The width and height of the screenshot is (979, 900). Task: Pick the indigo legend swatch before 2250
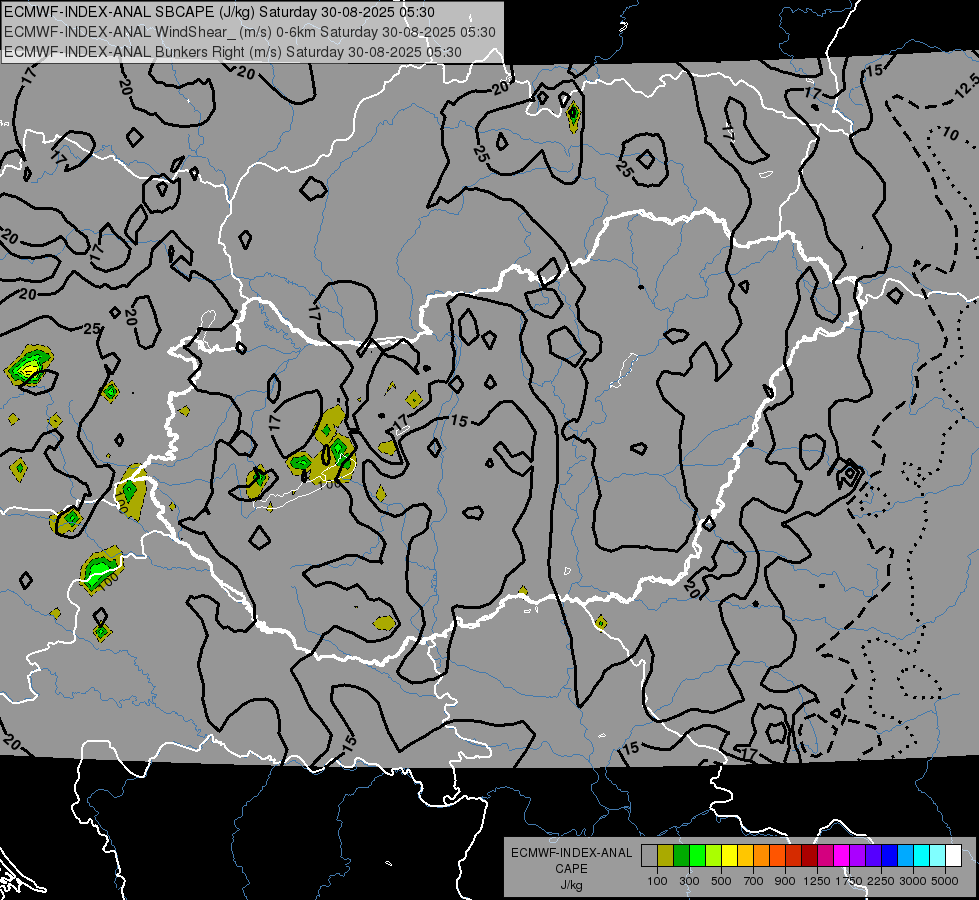tap(873, 855)
